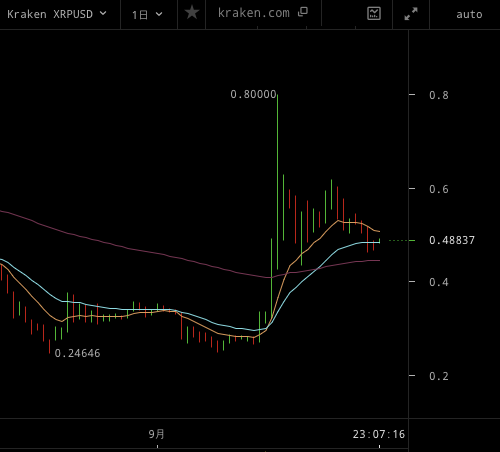Image resolution: width=500 pixels, height=452 pixels.
Task: Click the 23:07:16 time label
Action: pos(379,434)
